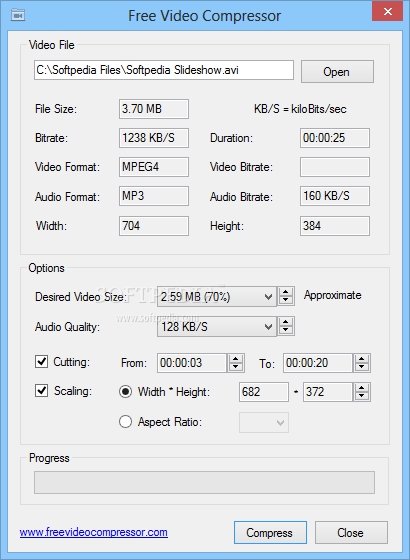Click the app icon in the title bar
The height and width of the screenshot is (560, 410).
click(x=18, y=15)
